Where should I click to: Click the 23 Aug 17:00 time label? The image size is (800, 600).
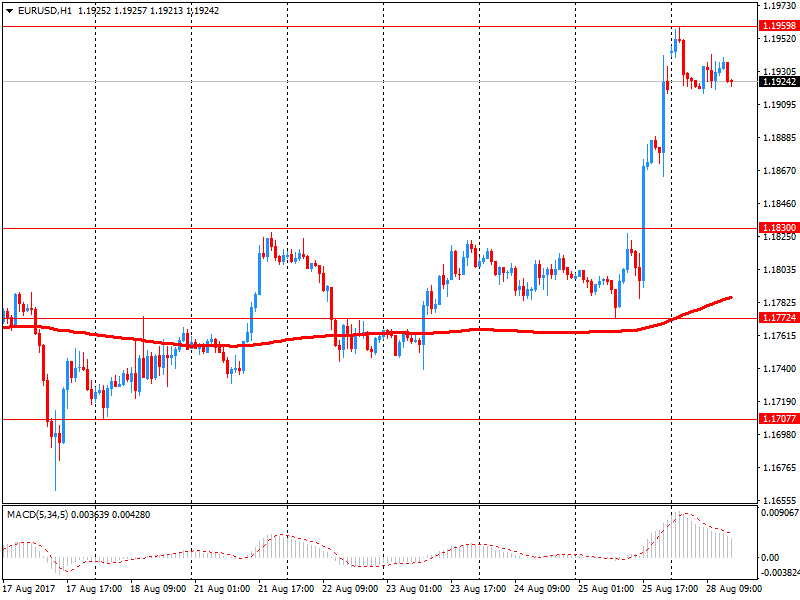point(478,589)
